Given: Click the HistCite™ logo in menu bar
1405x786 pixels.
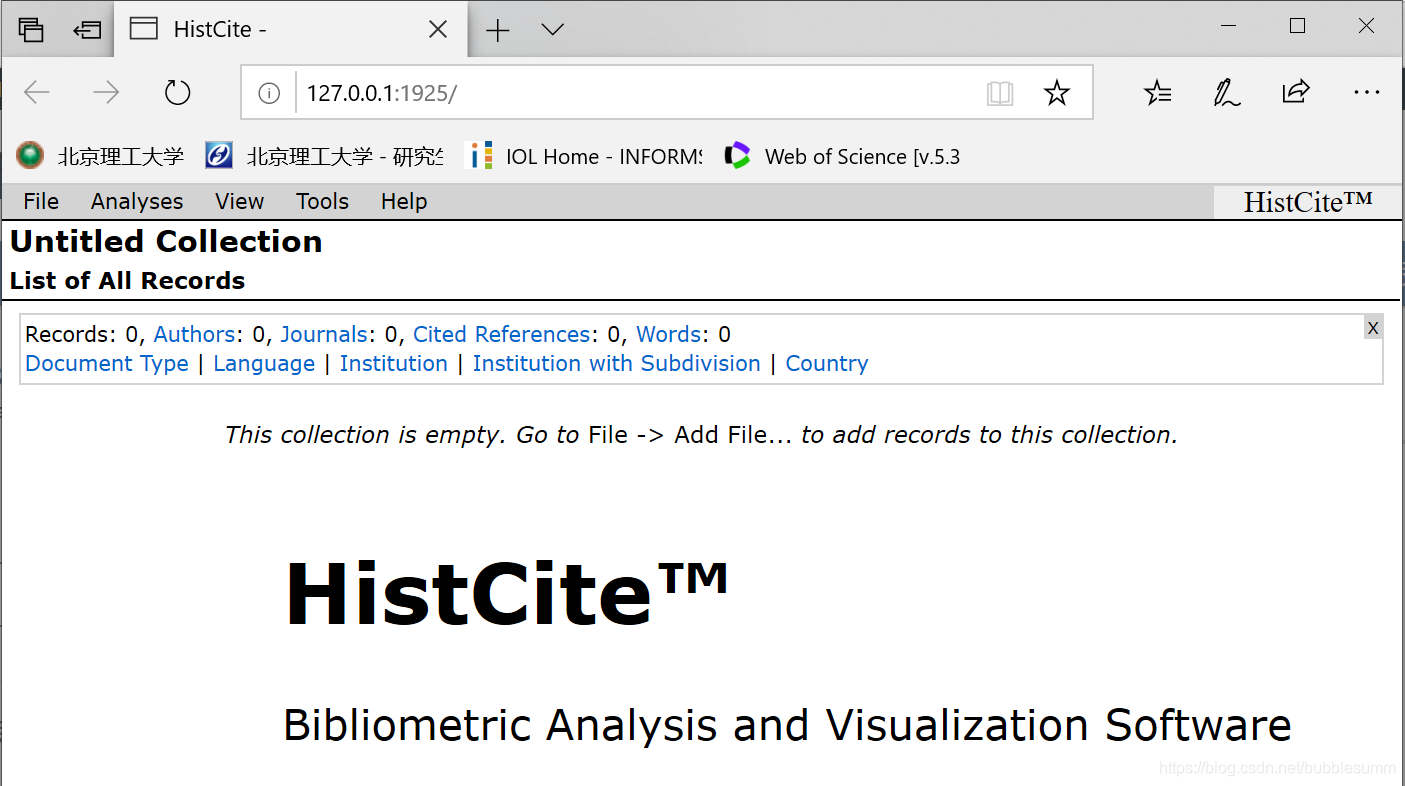Looking at the screenshot, I should click(1308, 202).
